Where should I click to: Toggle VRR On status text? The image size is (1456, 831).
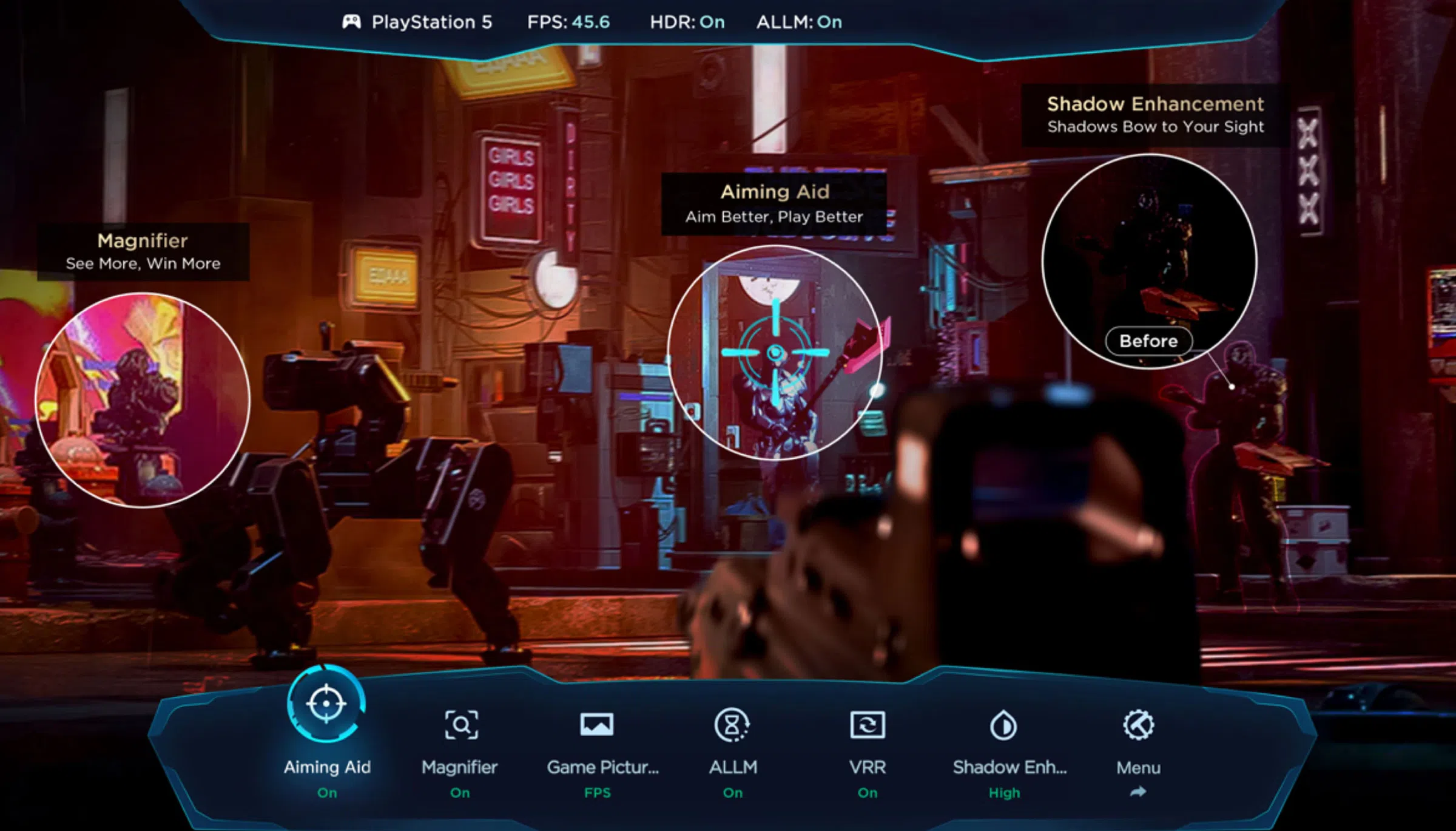point(868,793)
